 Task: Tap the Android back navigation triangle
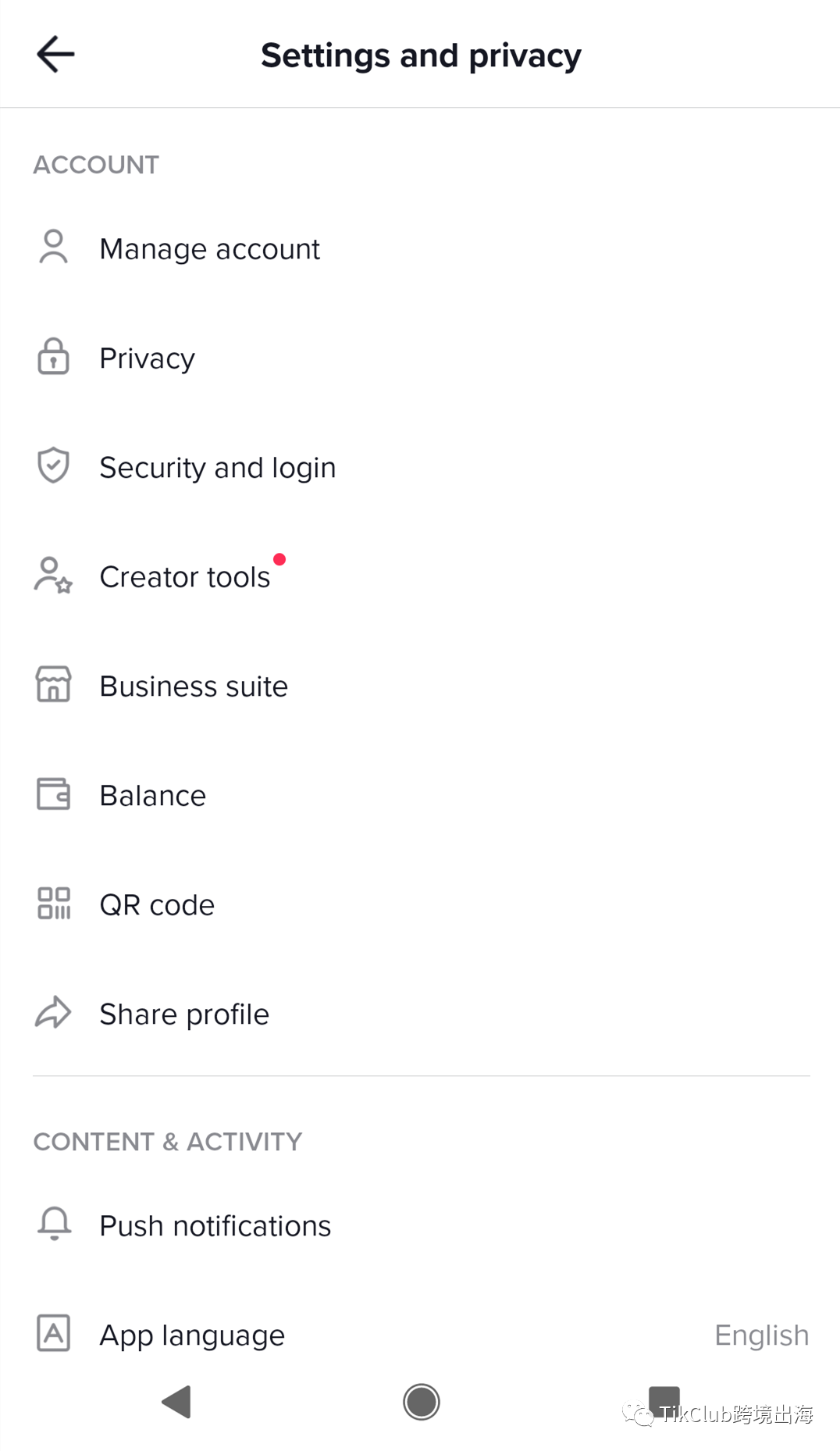click(x=176, y=1402)
